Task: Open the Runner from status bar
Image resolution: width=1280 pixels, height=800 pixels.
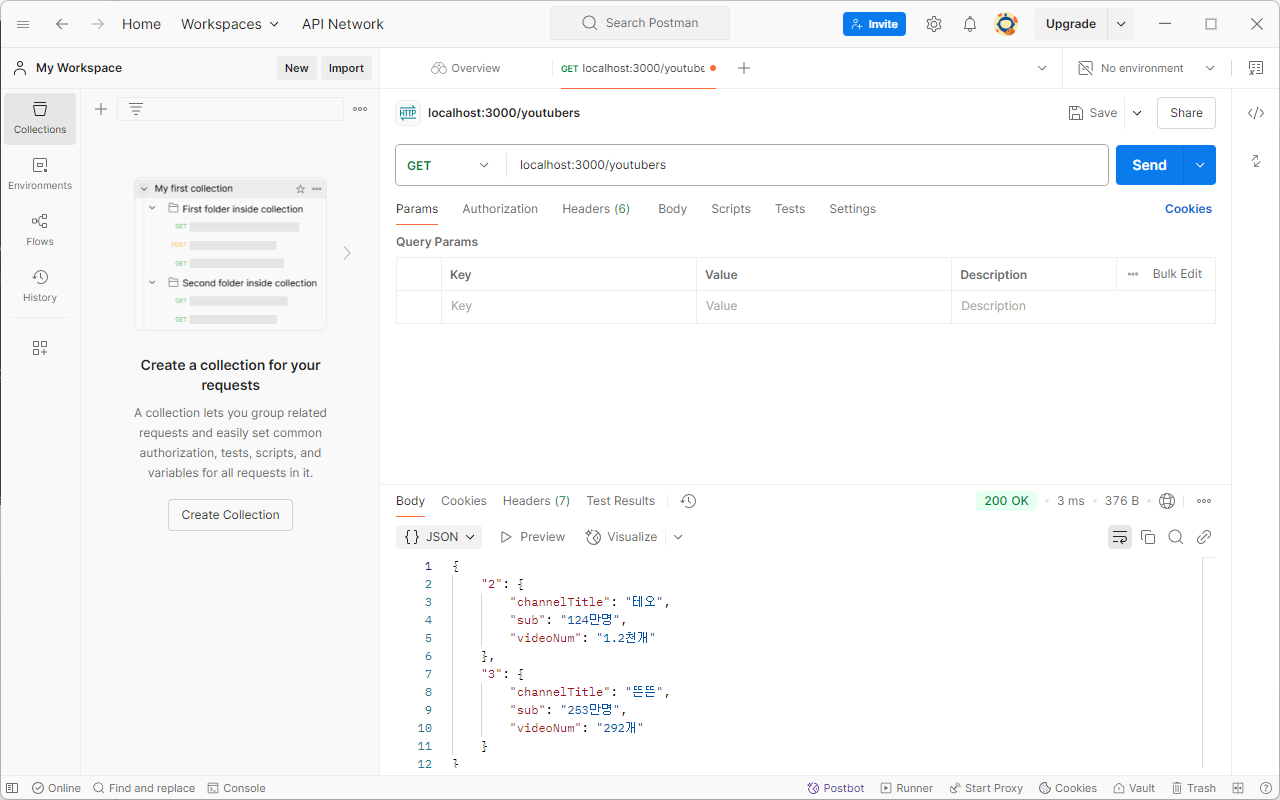Action: click(x=906, y=788)
